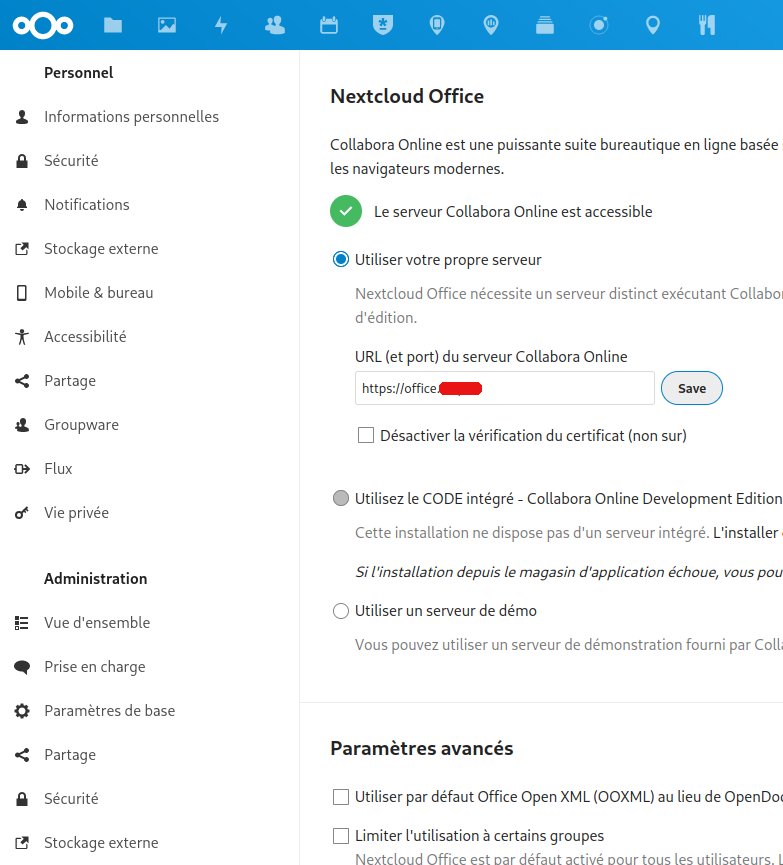783x865 pixels.
Task: Click the Save button
Action: [691, 388]
